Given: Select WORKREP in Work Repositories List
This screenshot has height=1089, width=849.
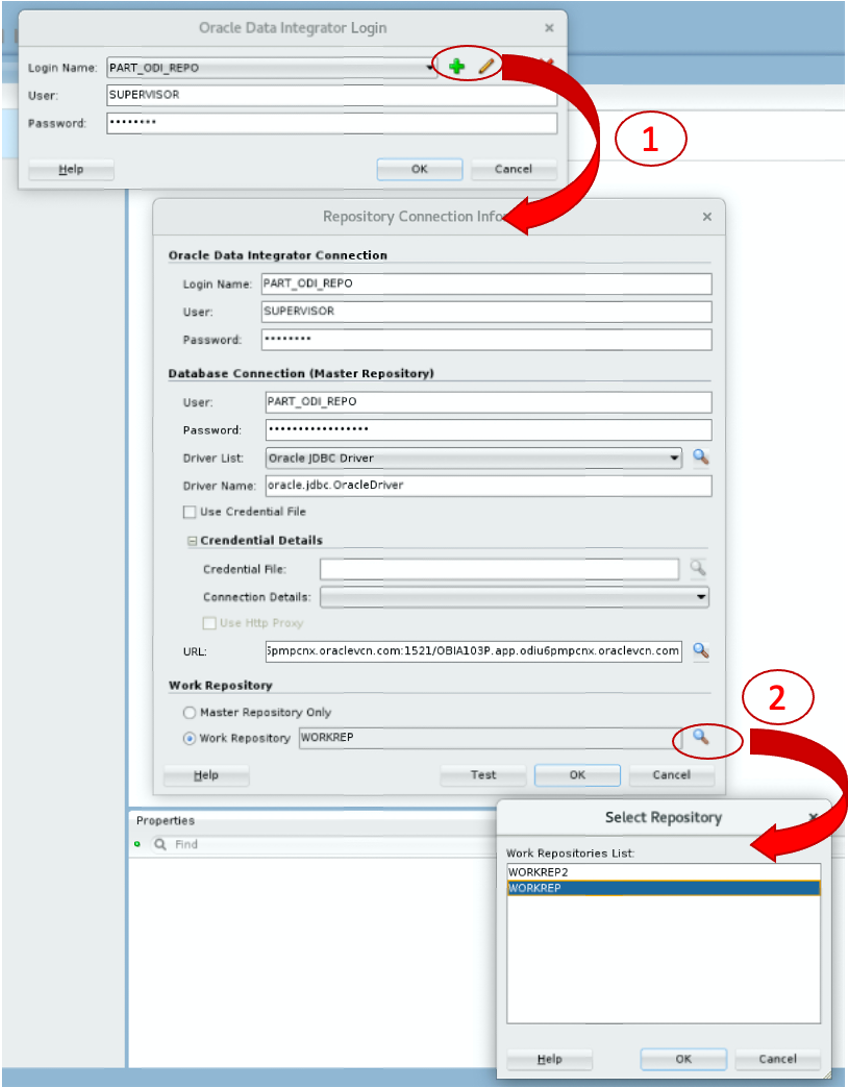Looking at the screenshot, I should [x=663, y=888].
